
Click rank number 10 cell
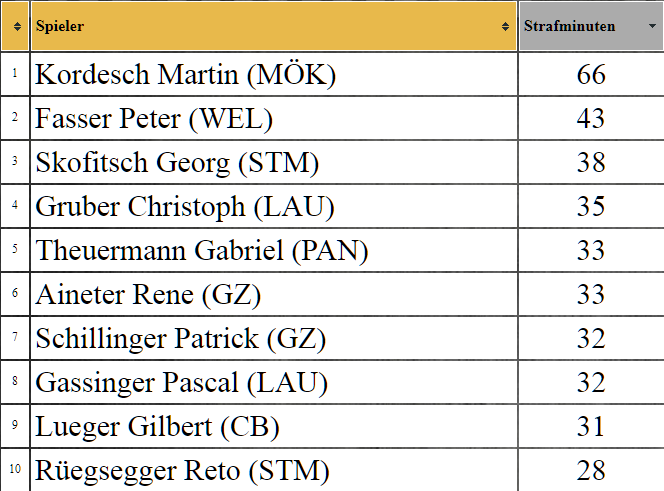pos(15,470)
